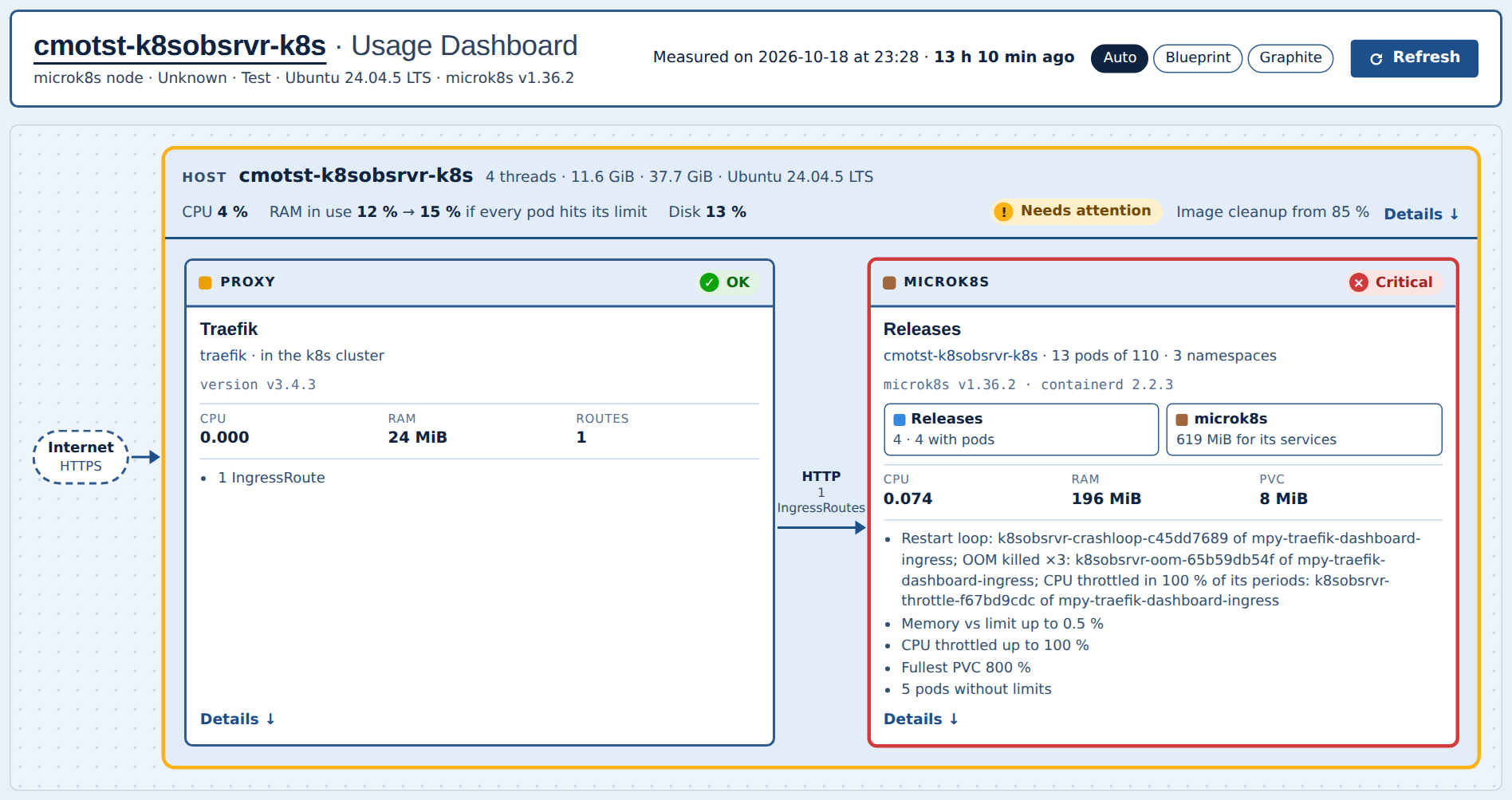
Task: Click the MicroK8s CPU value 0.074
Action: pyautogui.click(x=908, y=499)
